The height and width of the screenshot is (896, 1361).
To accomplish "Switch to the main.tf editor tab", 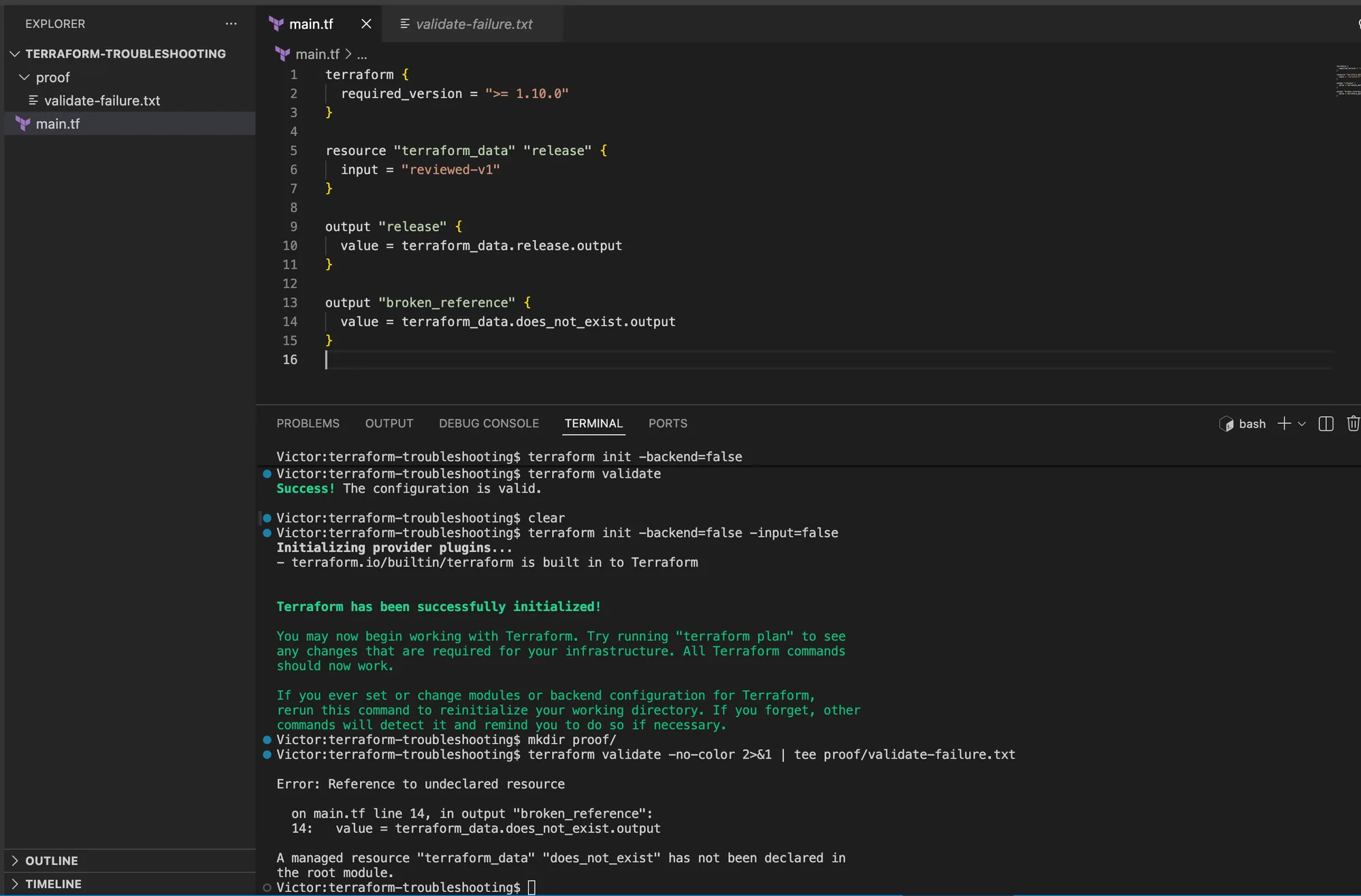I will pyautogui.click(x=311, y=24).
